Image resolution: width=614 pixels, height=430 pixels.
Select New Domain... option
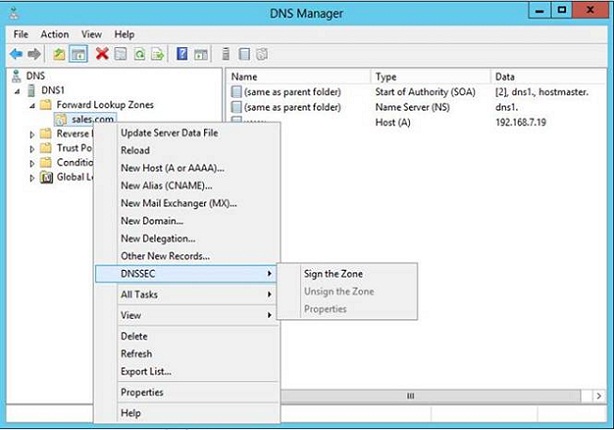coord(186,221)
